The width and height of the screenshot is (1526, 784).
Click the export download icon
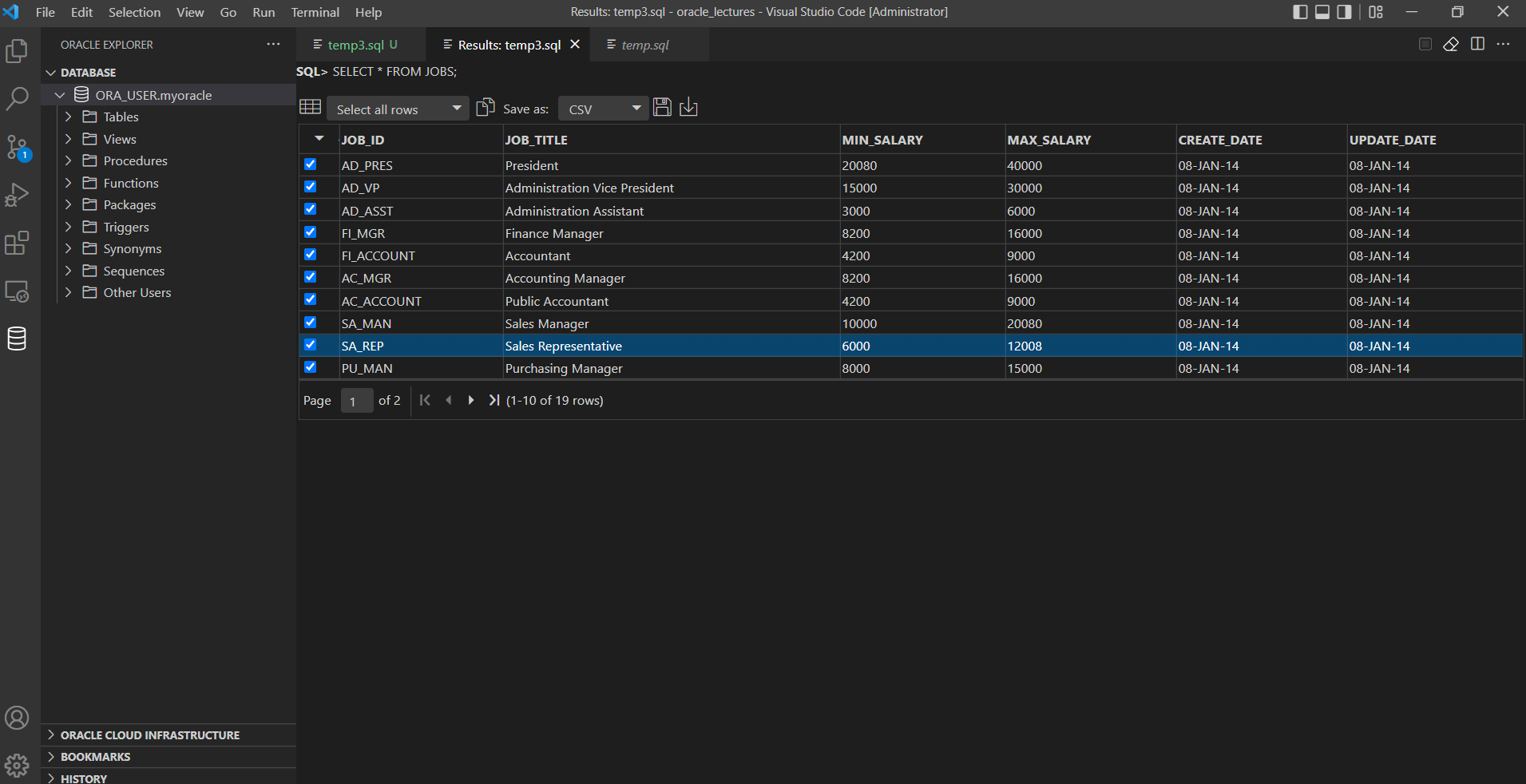click(x=688, y=107)
